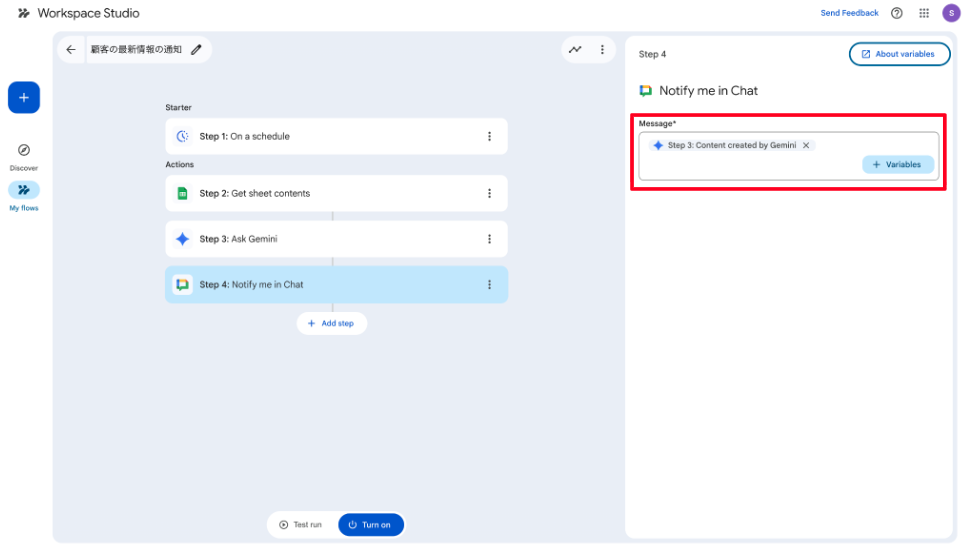Image resolution: width=966 pixels, height=548 pixels.
Task: Click the Variables button in Message
Action: [897, 164]
